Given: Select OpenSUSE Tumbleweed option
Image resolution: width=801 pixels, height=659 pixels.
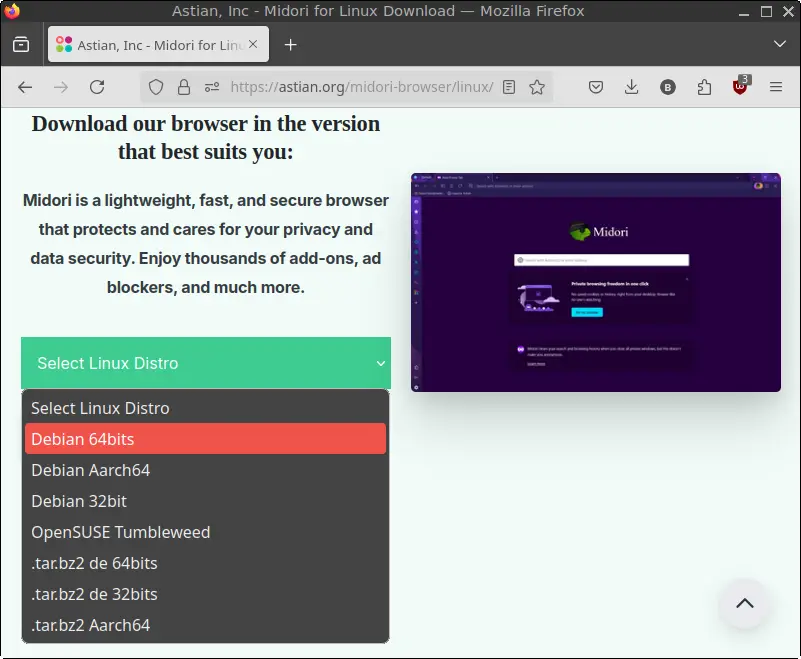Looking at the screenshot, I should tap(205, 532).
